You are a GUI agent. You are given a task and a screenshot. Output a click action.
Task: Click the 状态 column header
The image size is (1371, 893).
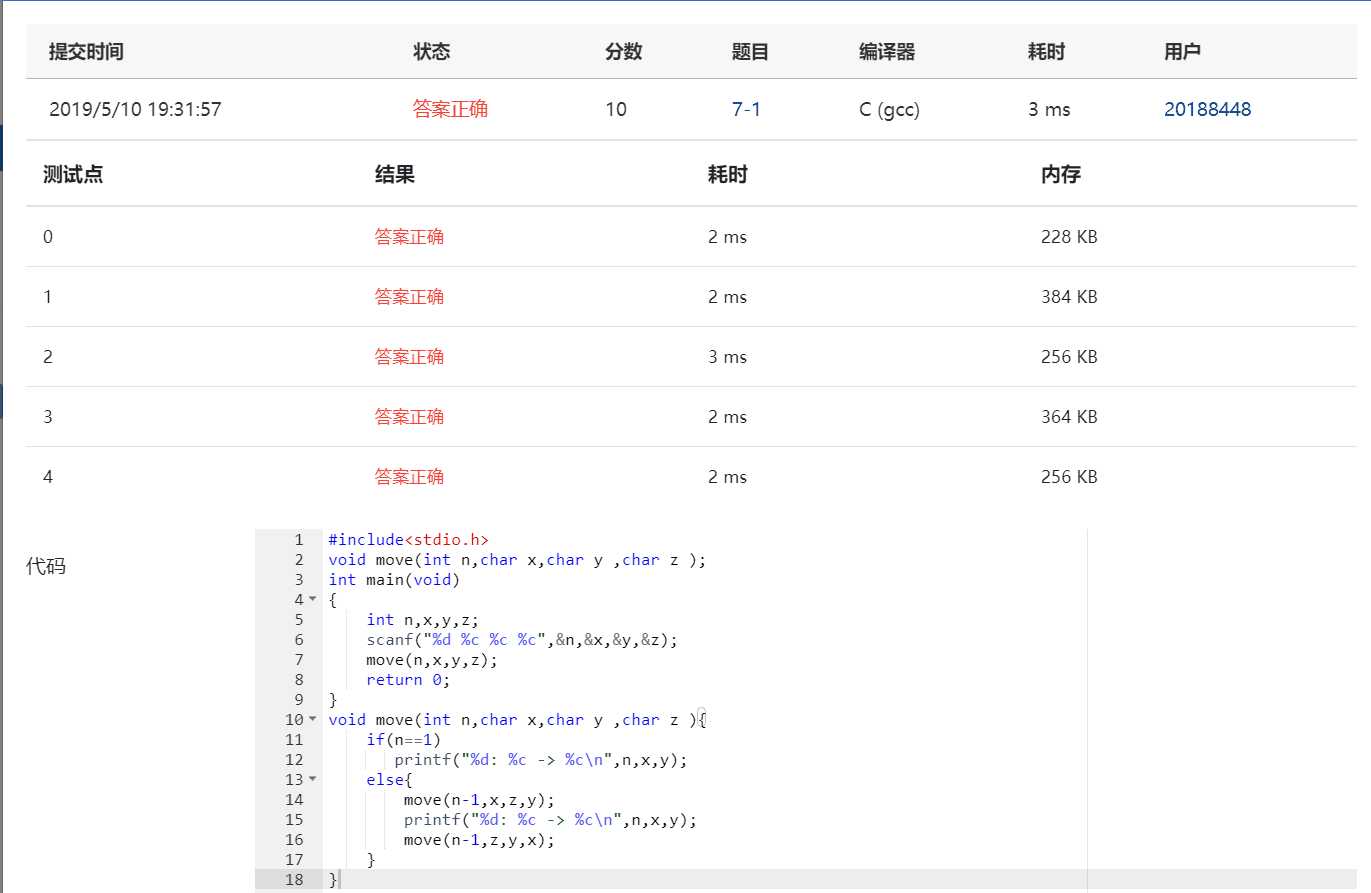(x=432, y=52)
